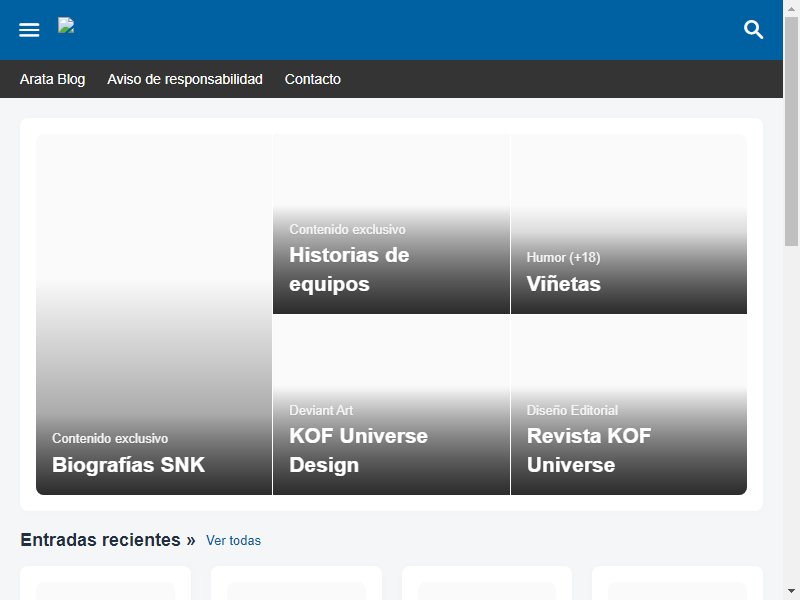Click the Diseño Editorial category label
This screenshot has width=800, height=600.
(572, 410)
